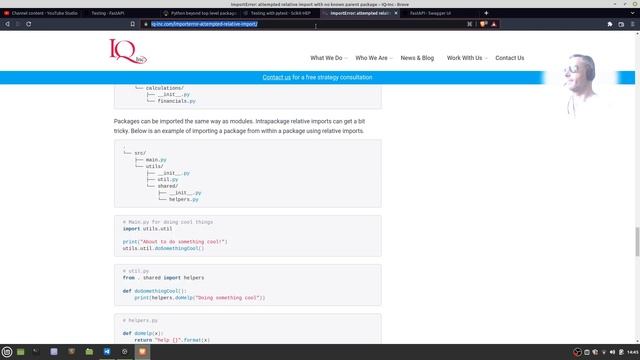Switch to VS Code in the taskbar

(107, 351)
